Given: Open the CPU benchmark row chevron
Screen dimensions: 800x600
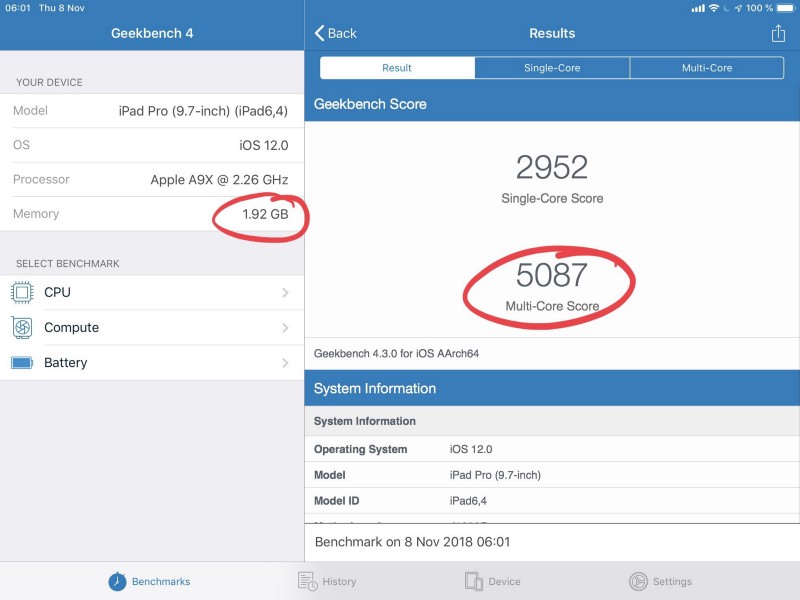Looking at the screenshot, I should 285,292.
